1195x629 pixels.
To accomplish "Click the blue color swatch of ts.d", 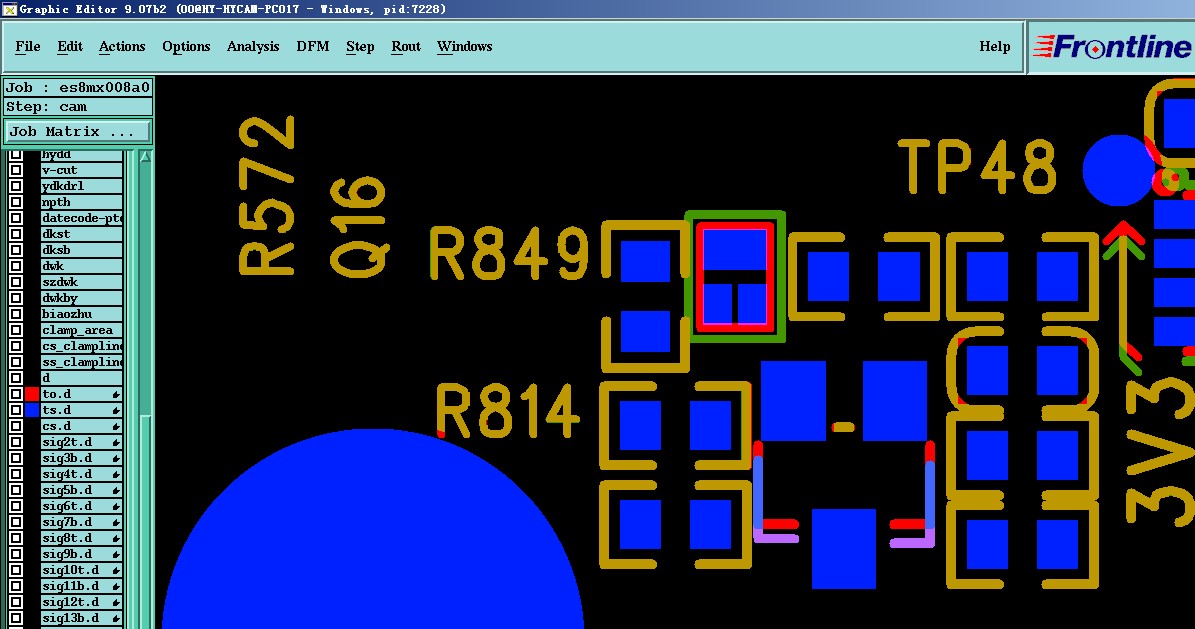I will point(31,410).
